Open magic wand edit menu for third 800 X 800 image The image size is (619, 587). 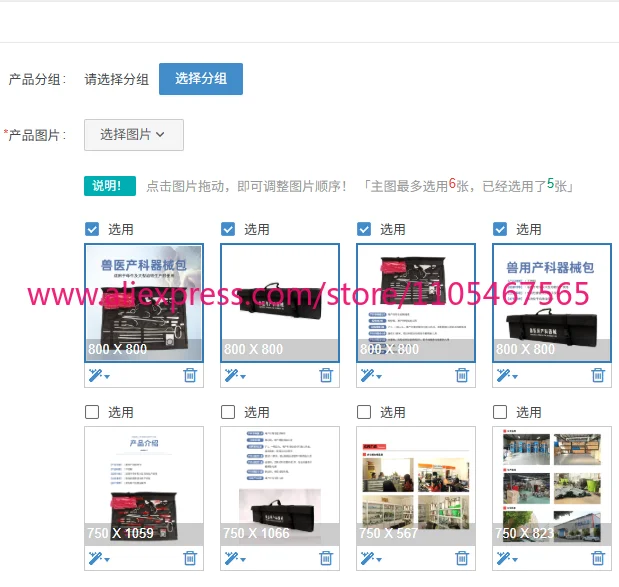click(371, 375)
